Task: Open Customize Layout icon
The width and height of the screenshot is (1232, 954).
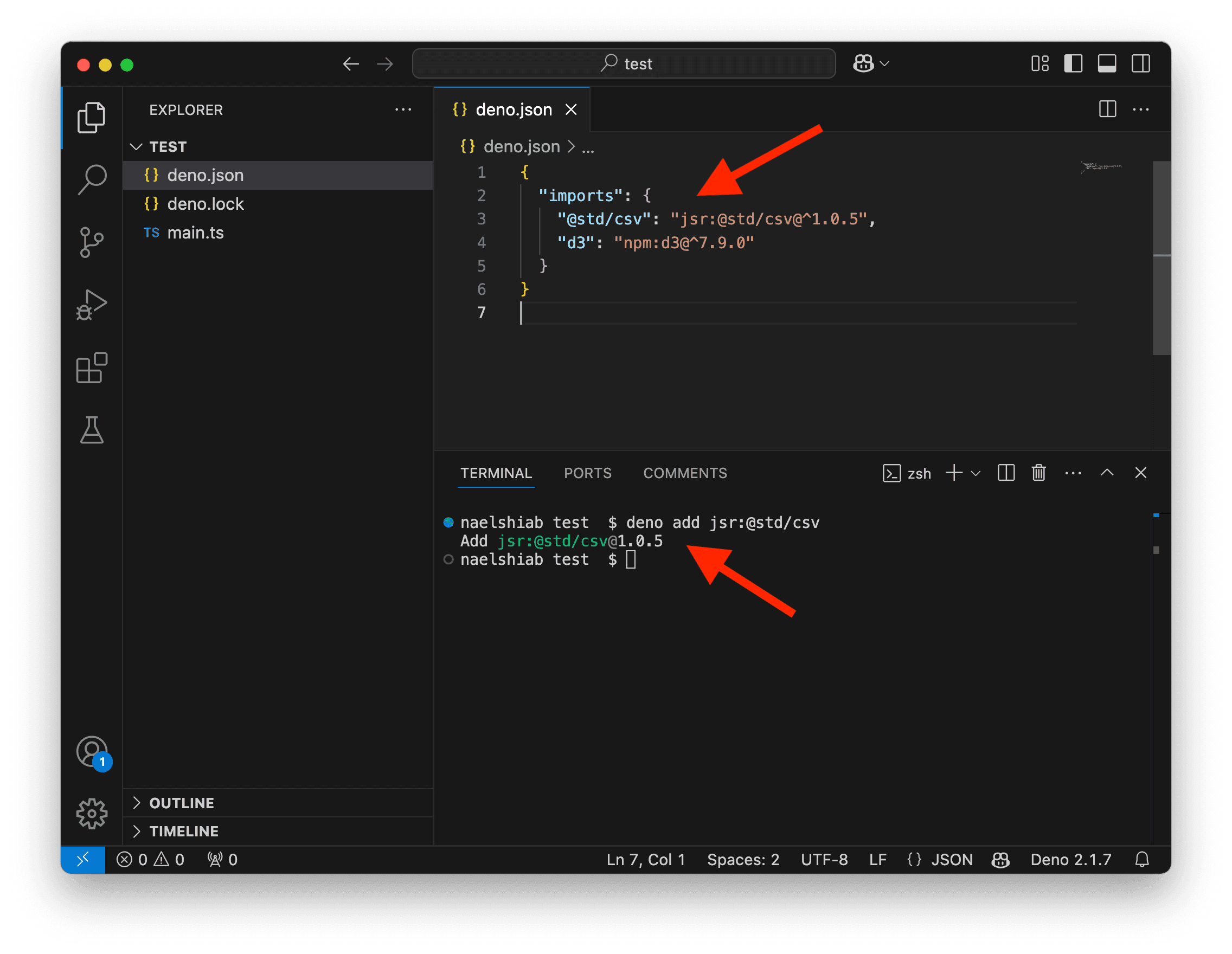Action: click(1039, 64)
